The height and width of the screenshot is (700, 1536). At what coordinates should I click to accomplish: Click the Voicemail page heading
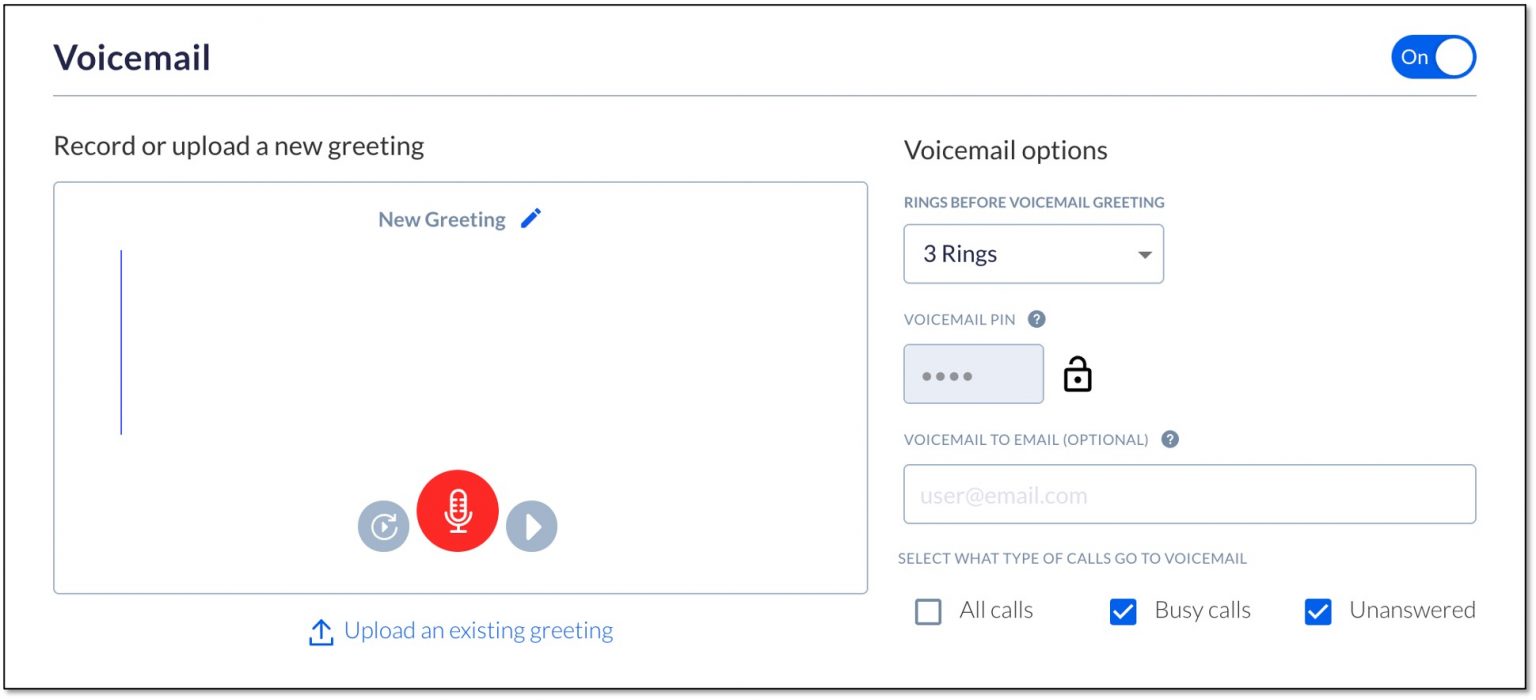[x=131, y=57]
